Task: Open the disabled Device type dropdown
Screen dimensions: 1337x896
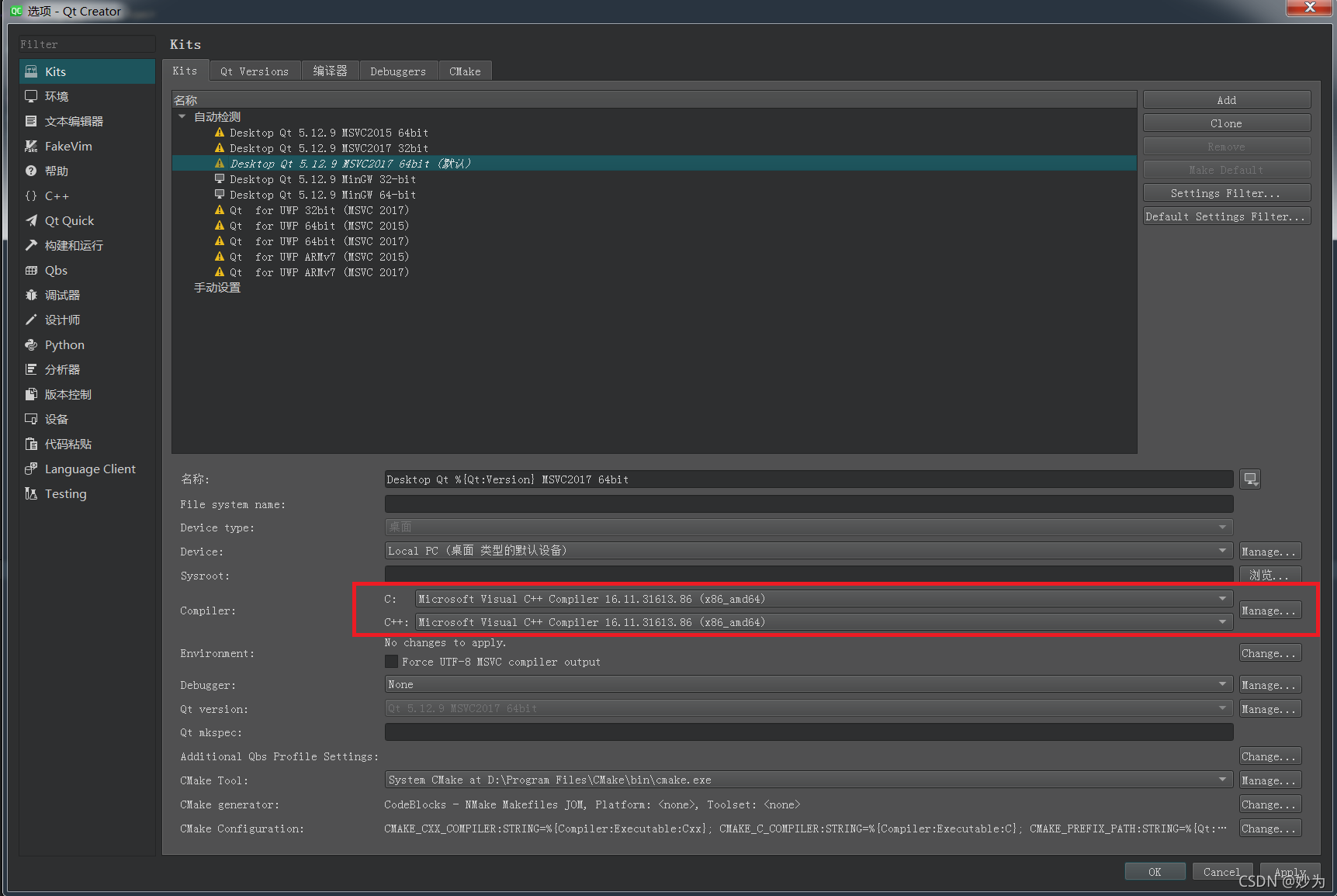Action: [809, 528]
